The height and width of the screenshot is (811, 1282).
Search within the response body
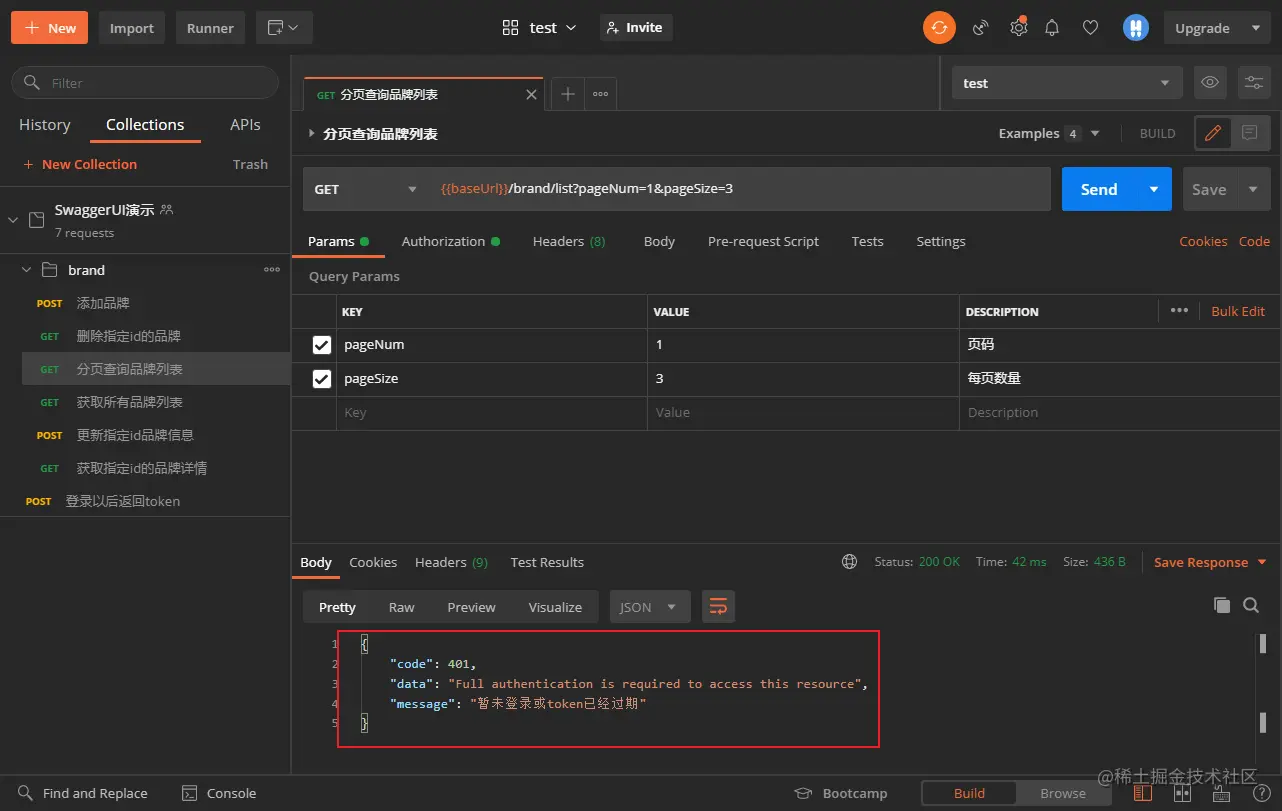[x=1251, y=605]
